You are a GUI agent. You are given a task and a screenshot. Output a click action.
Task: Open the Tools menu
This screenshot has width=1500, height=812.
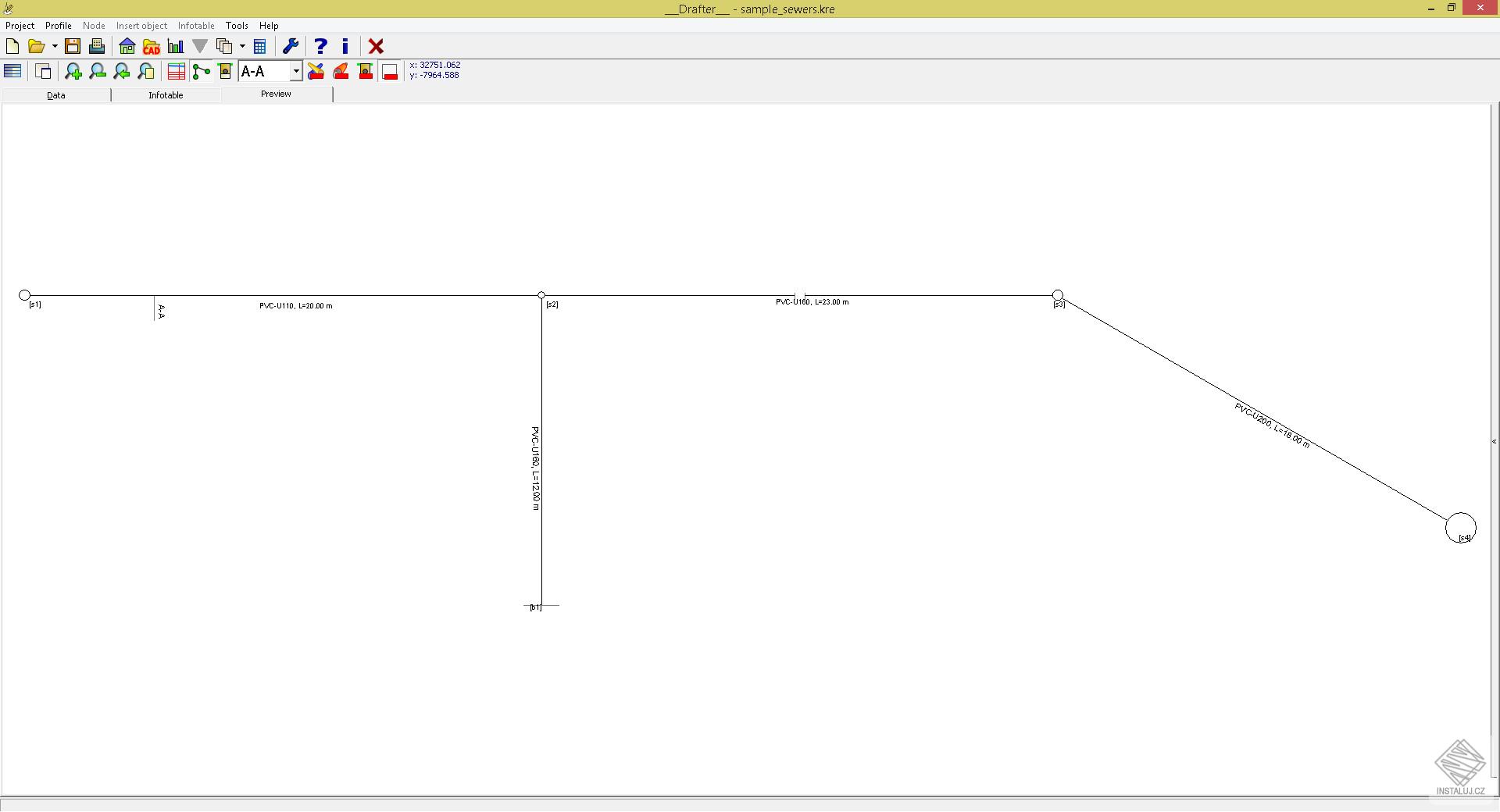tap(237, 26)
